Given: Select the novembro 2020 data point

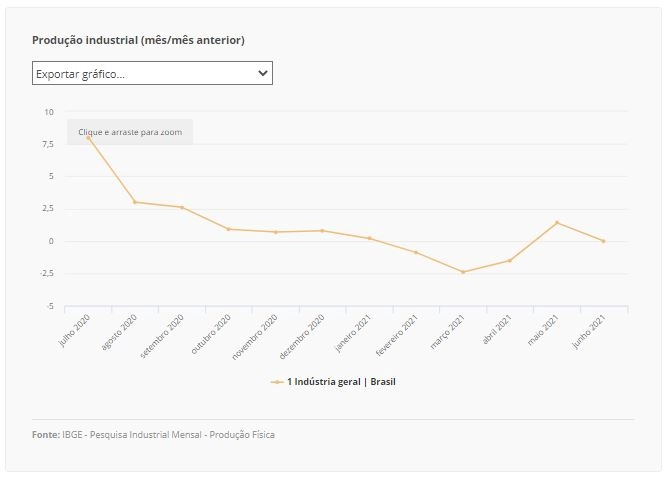Looking at the screenshot, I should point(276,232).
